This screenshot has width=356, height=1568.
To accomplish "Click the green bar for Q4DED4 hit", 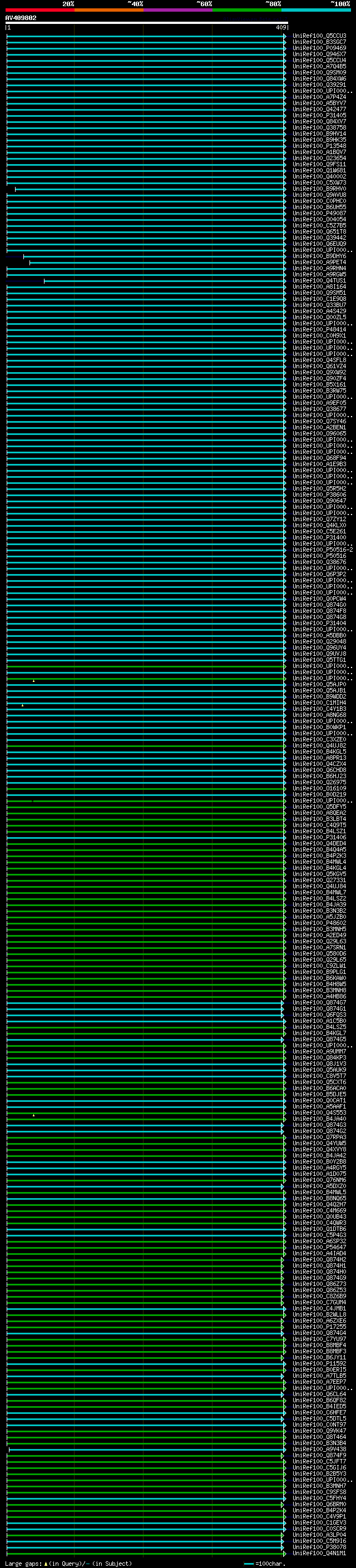I will click(146, 844).
